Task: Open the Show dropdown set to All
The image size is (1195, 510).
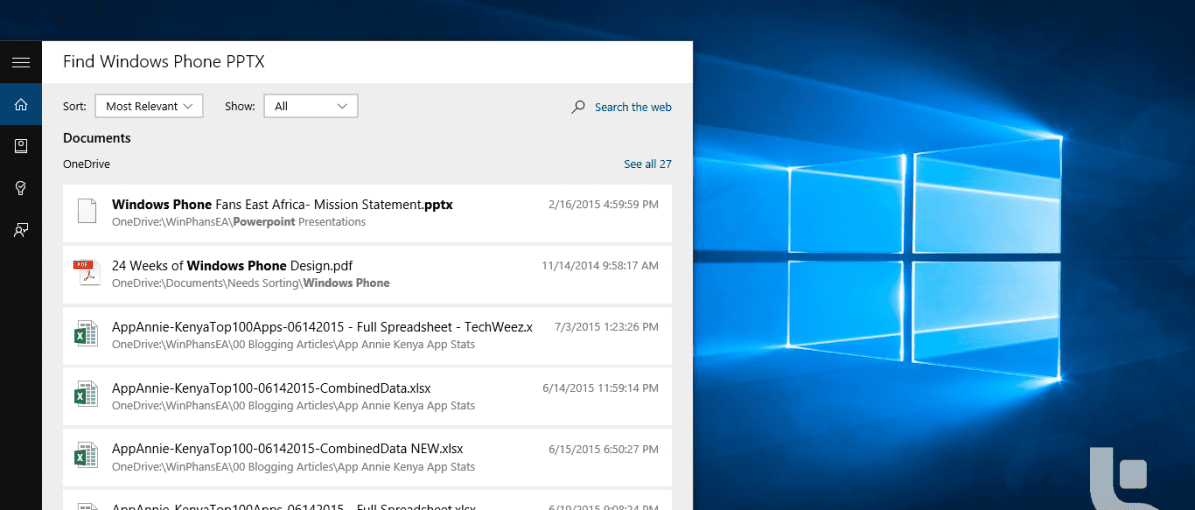Action: (311, 107)
